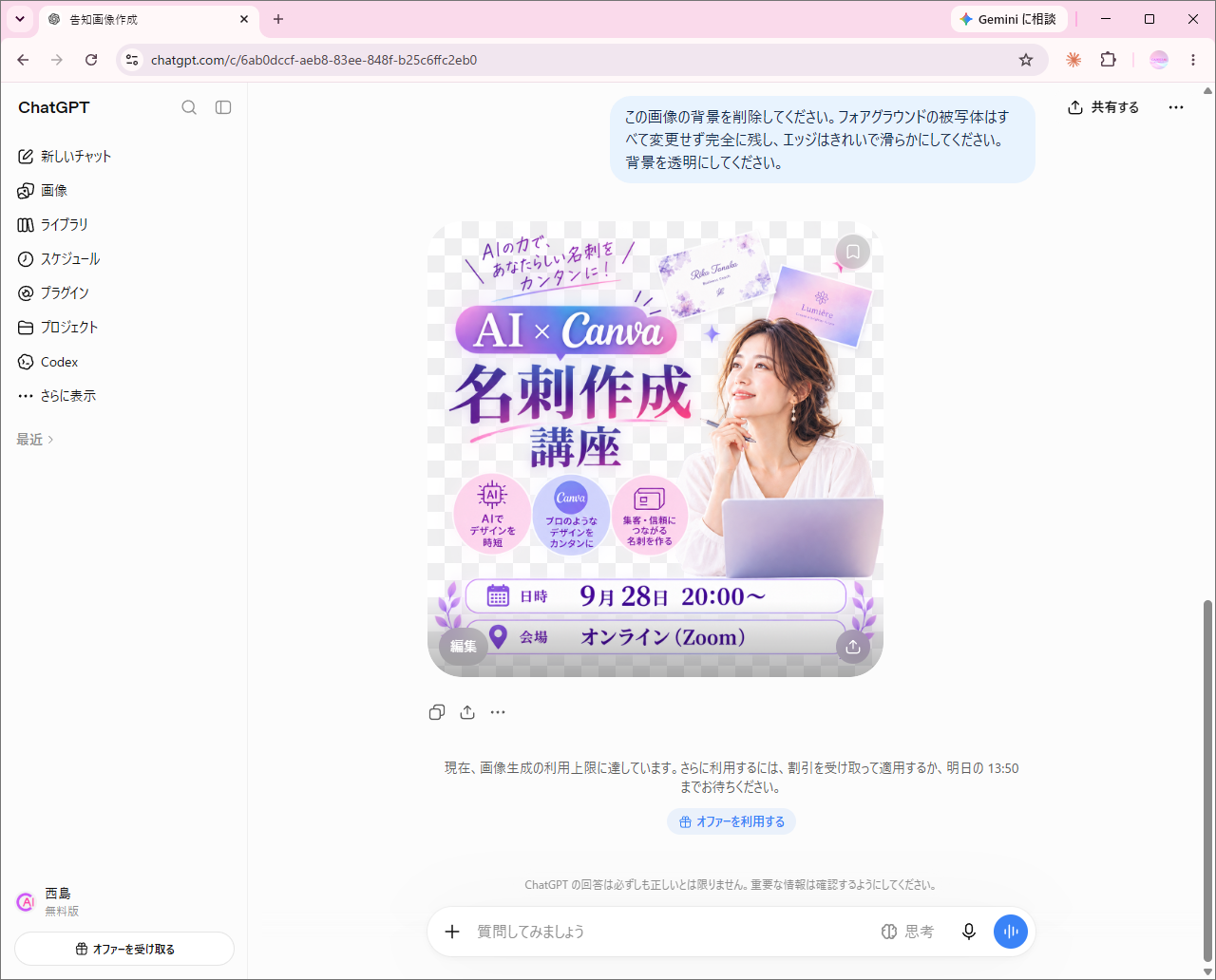Select the 告知画像作成 browser tab
Image resolution: width=1216 pixels, height=980 pixels.
[148, 19]
